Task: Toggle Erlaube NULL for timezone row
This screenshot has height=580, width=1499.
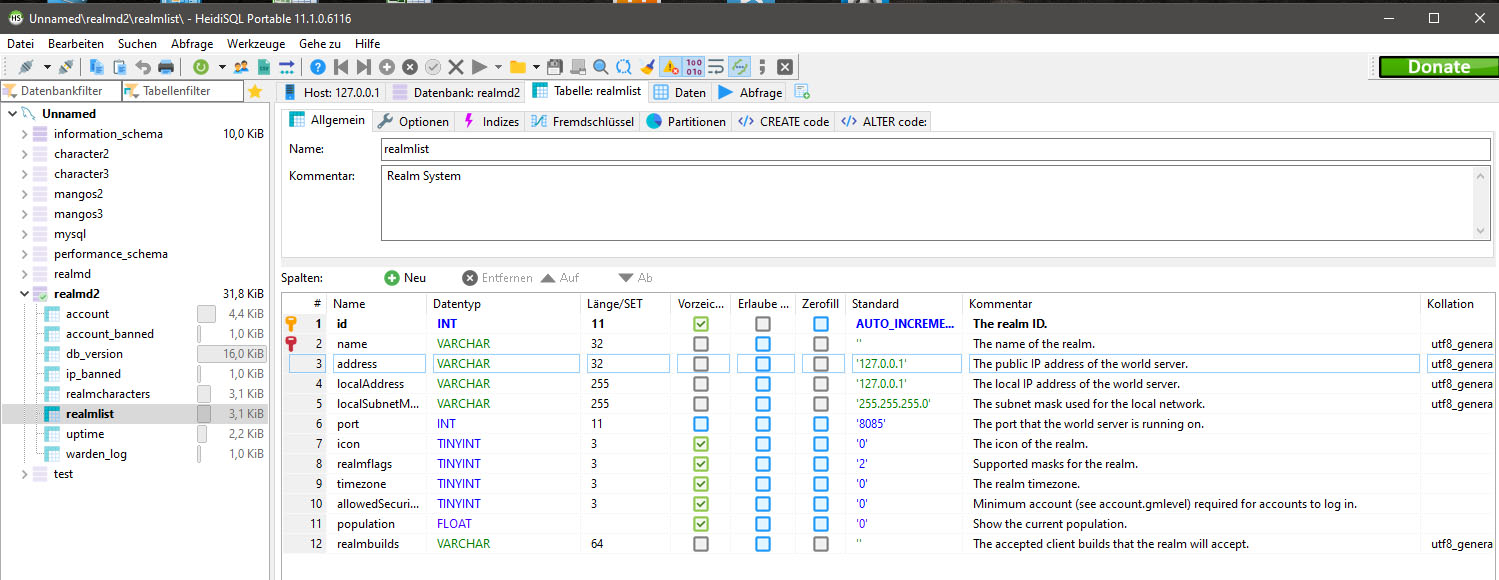Action: tap(763, 484)
